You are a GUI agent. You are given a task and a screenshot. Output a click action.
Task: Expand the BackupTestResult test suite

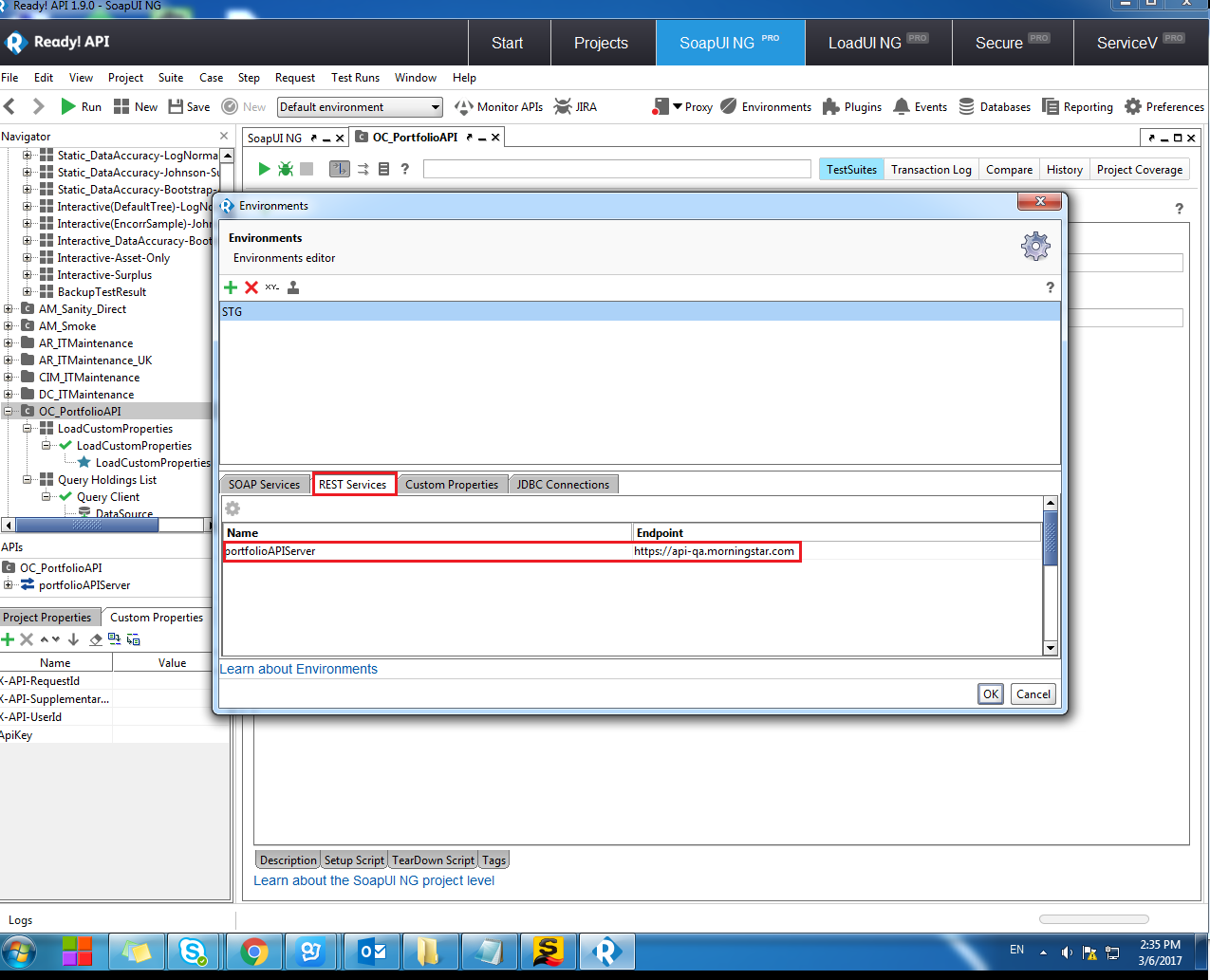tap(28, 291)
